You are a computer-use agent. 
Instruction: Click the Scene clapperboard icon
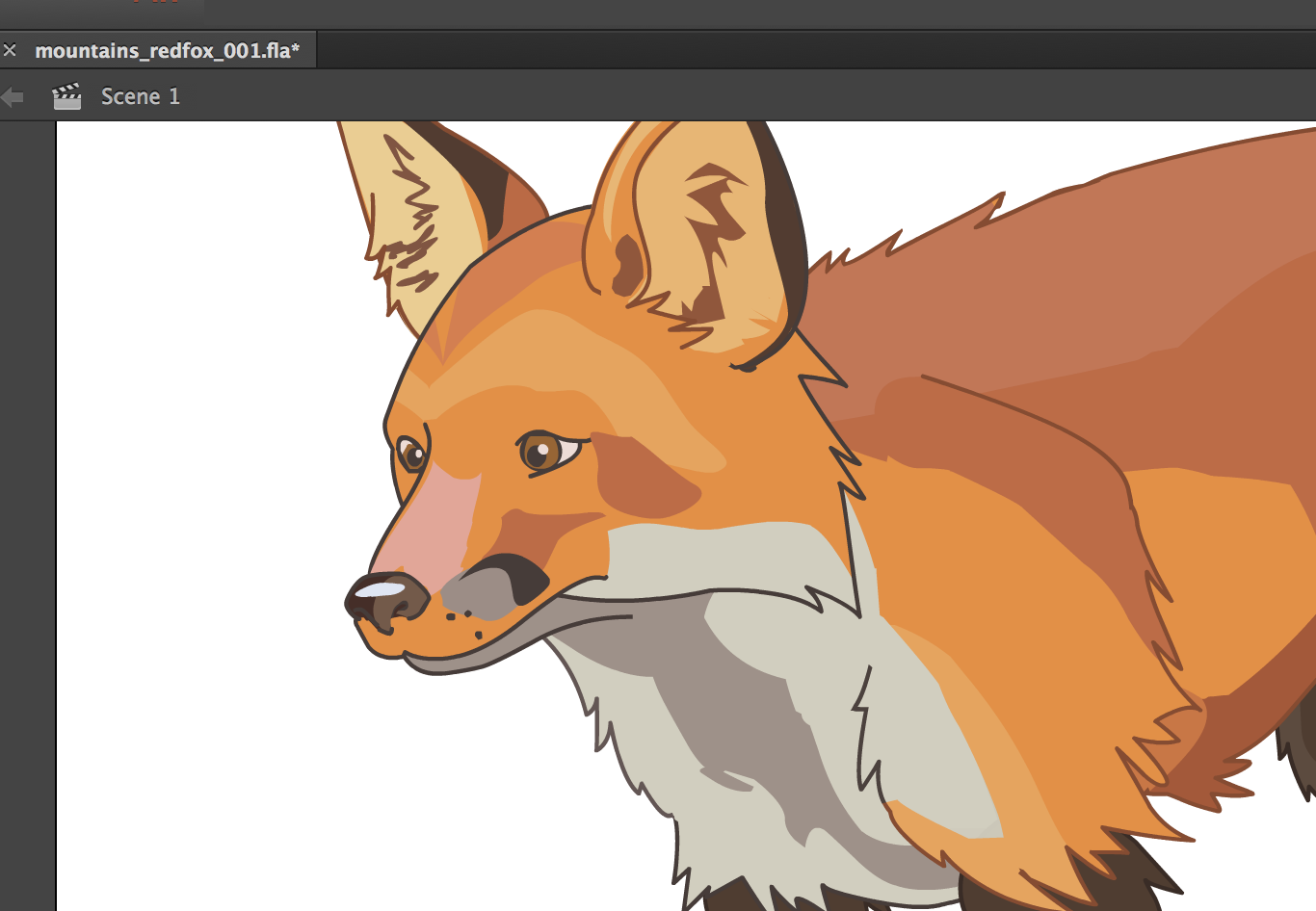[x=66, y=96]
